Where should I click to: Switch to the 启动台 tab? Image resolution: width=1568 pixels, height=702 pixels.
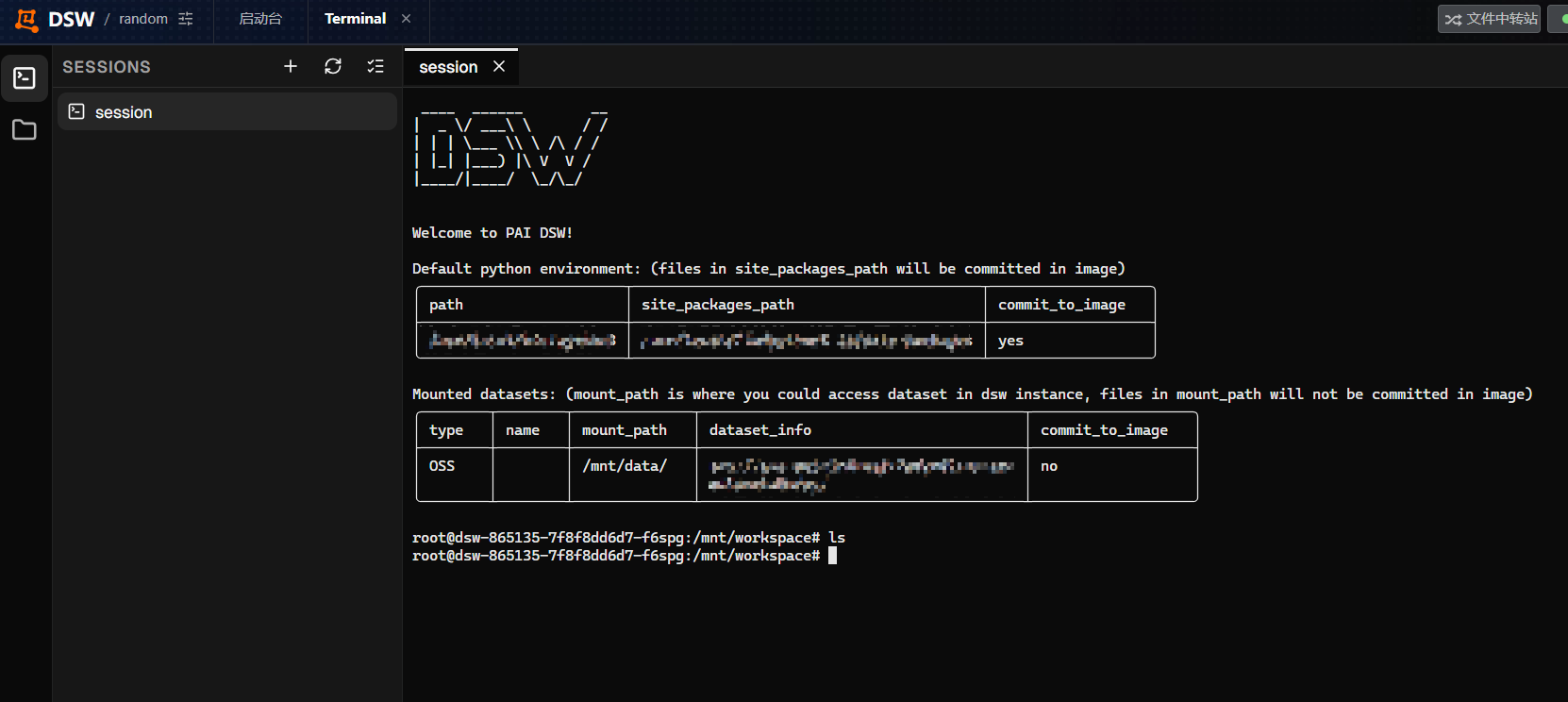[260, 19]
